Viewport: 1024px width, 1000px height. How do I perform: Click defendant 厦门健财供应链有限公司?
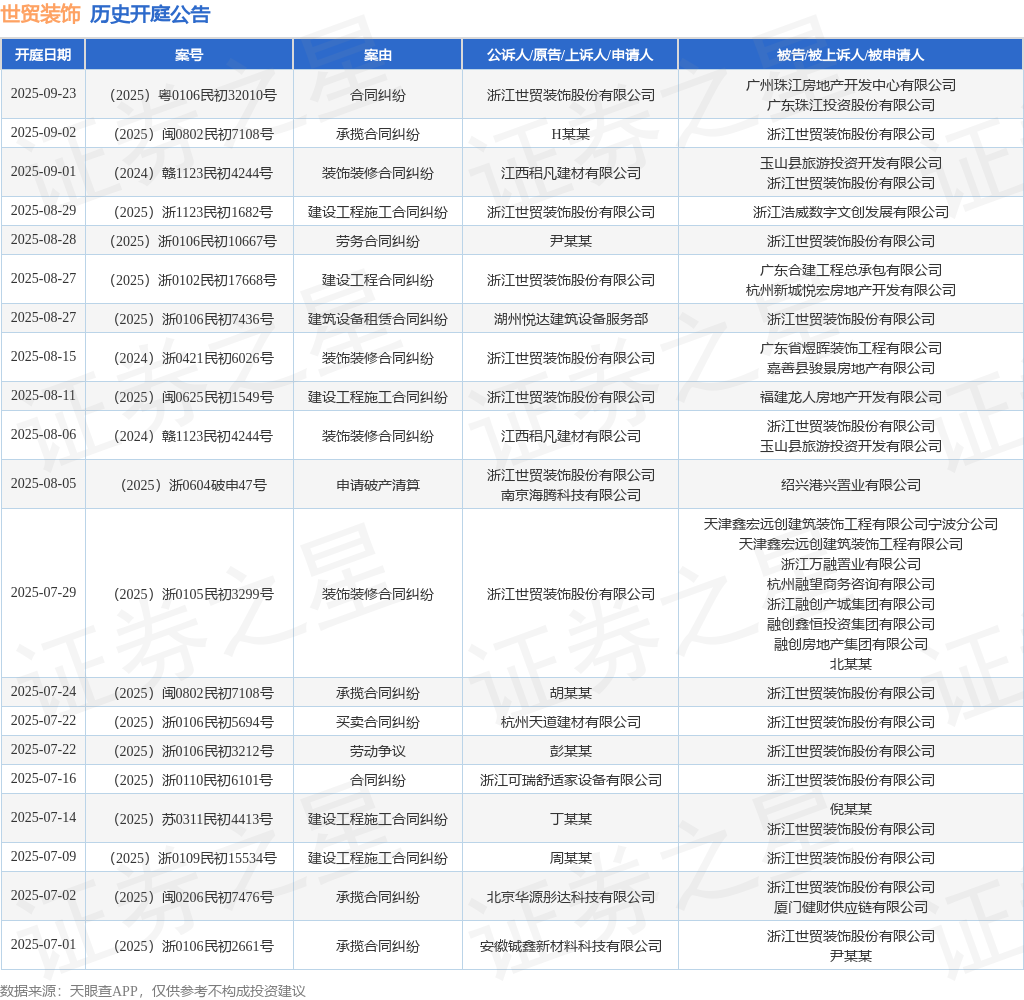(x=850, y=907)
